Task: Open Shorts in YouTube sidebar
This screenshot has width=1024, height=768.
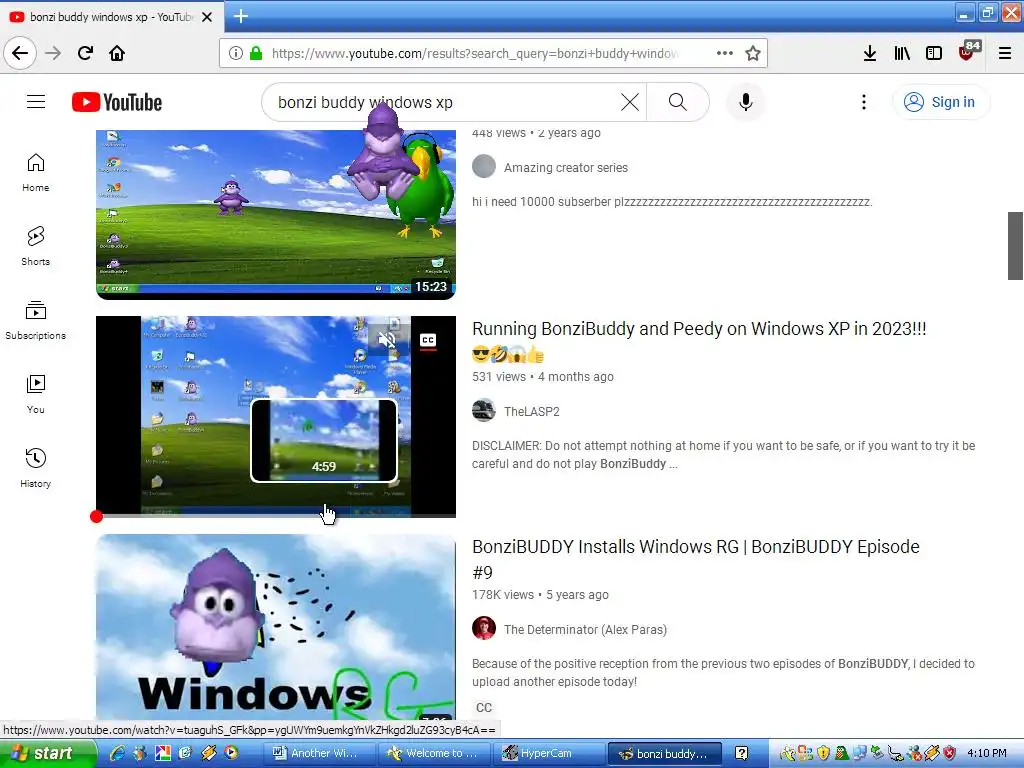Action: click(x=36, y=246)
